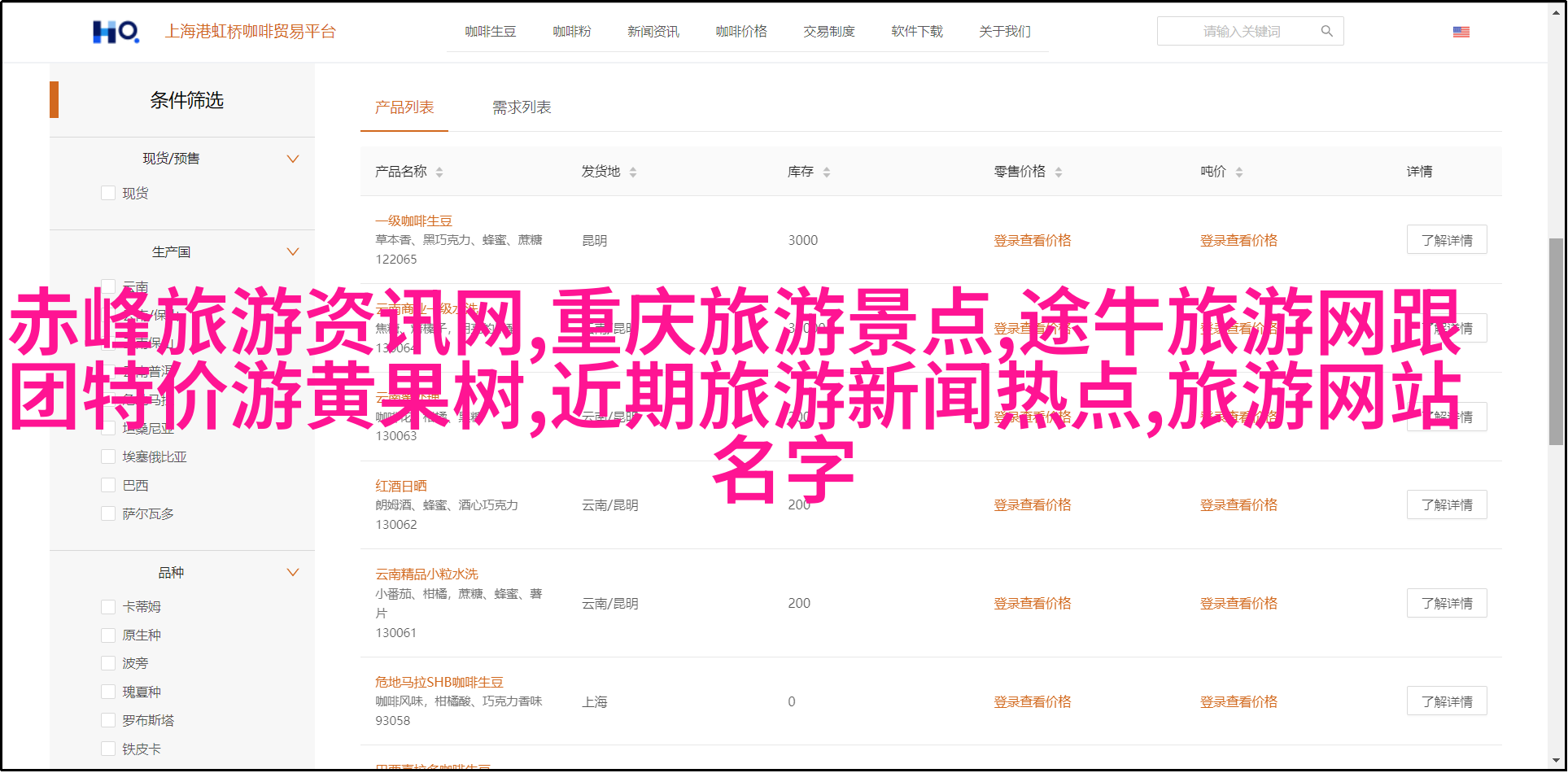Collapse the 品种 filter section
The height and width of the screenshot is (773, 1568).
(293, 572)
